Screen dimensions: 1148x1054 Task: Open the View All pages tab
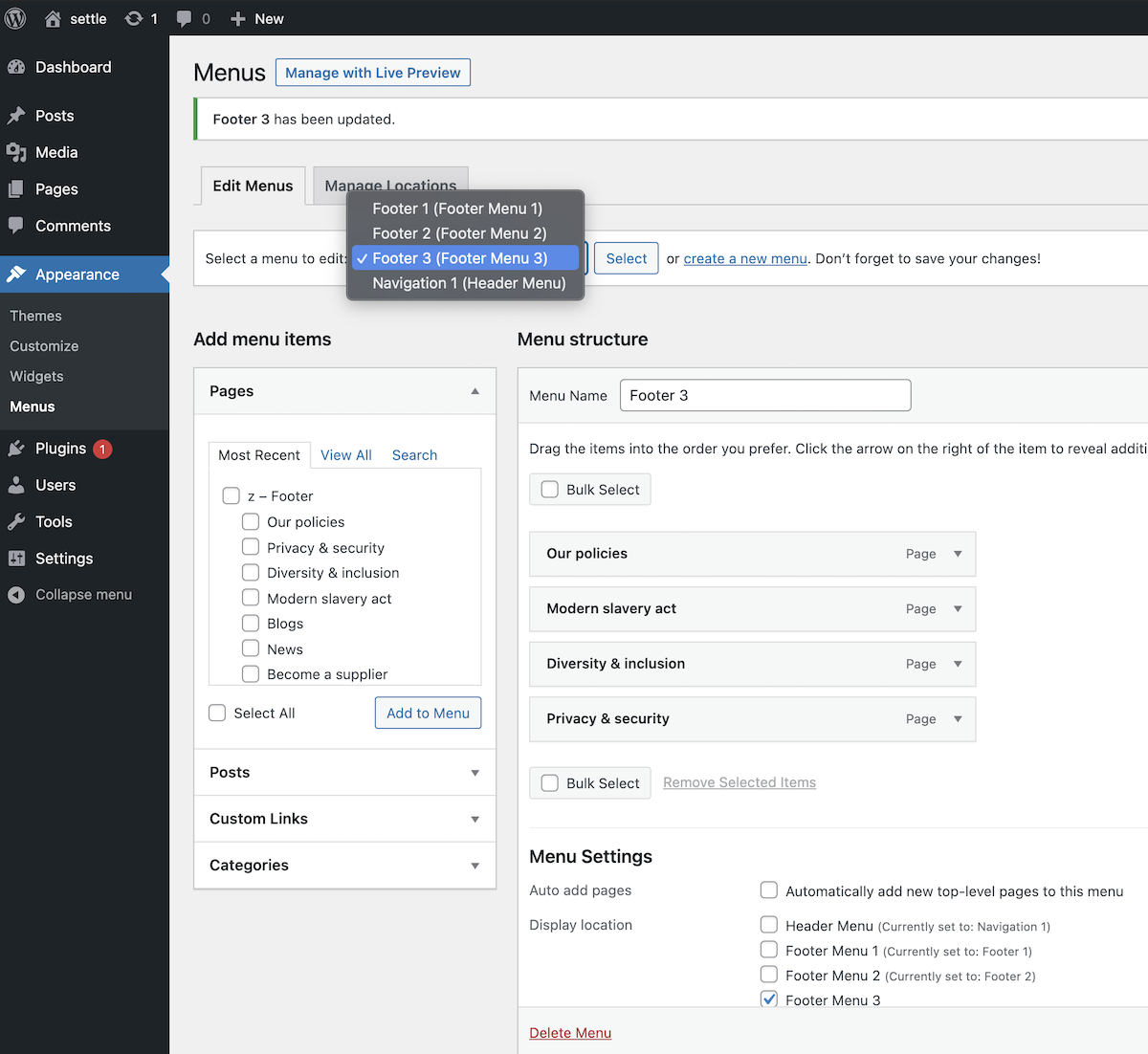tap(346, 455)
